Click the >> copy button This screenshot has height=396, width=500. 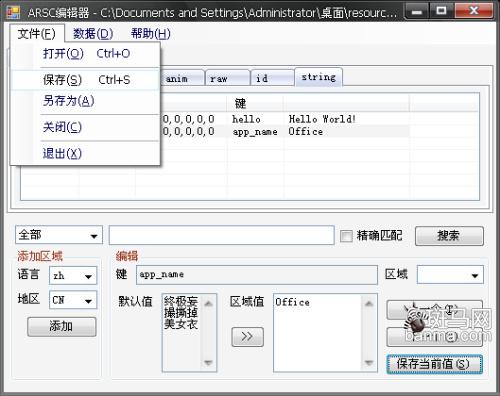[247, 337]
